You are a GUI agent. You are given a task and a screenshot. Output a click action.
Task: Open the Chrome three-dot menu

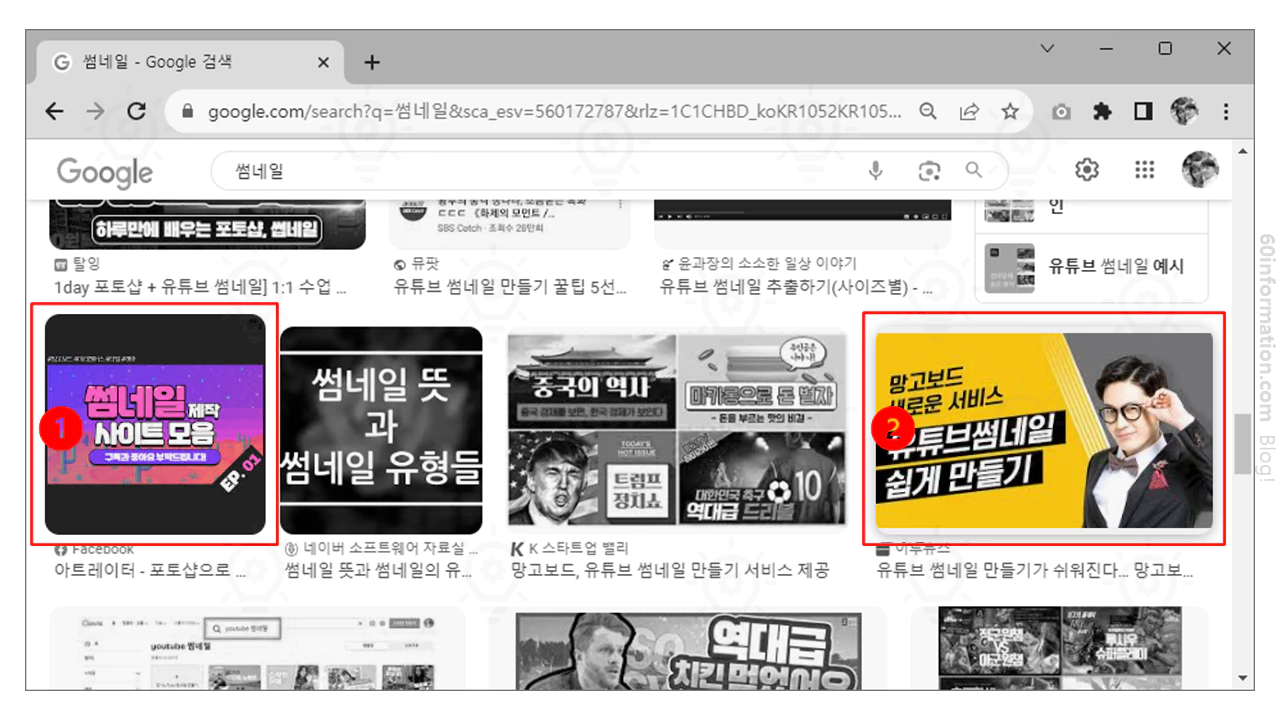click(x=1224, y=111)
